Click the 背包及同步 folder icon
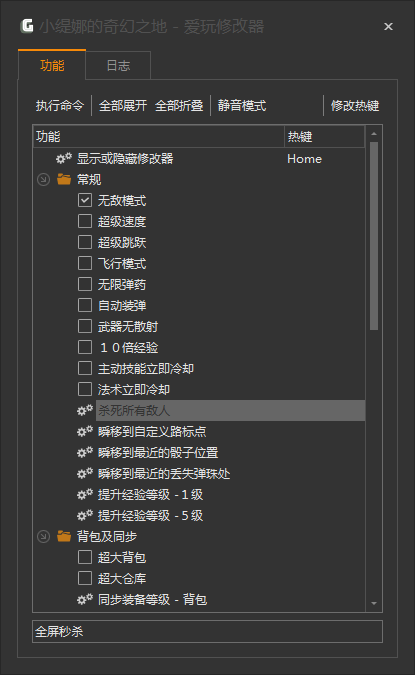The height and width of the screenshot is (675, 415). pos(64,536)
